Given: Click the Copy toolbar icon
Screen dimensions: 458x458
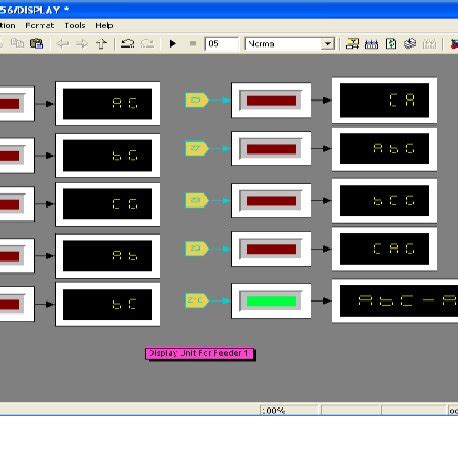Looking at the screenshot, I should [18, 44].
